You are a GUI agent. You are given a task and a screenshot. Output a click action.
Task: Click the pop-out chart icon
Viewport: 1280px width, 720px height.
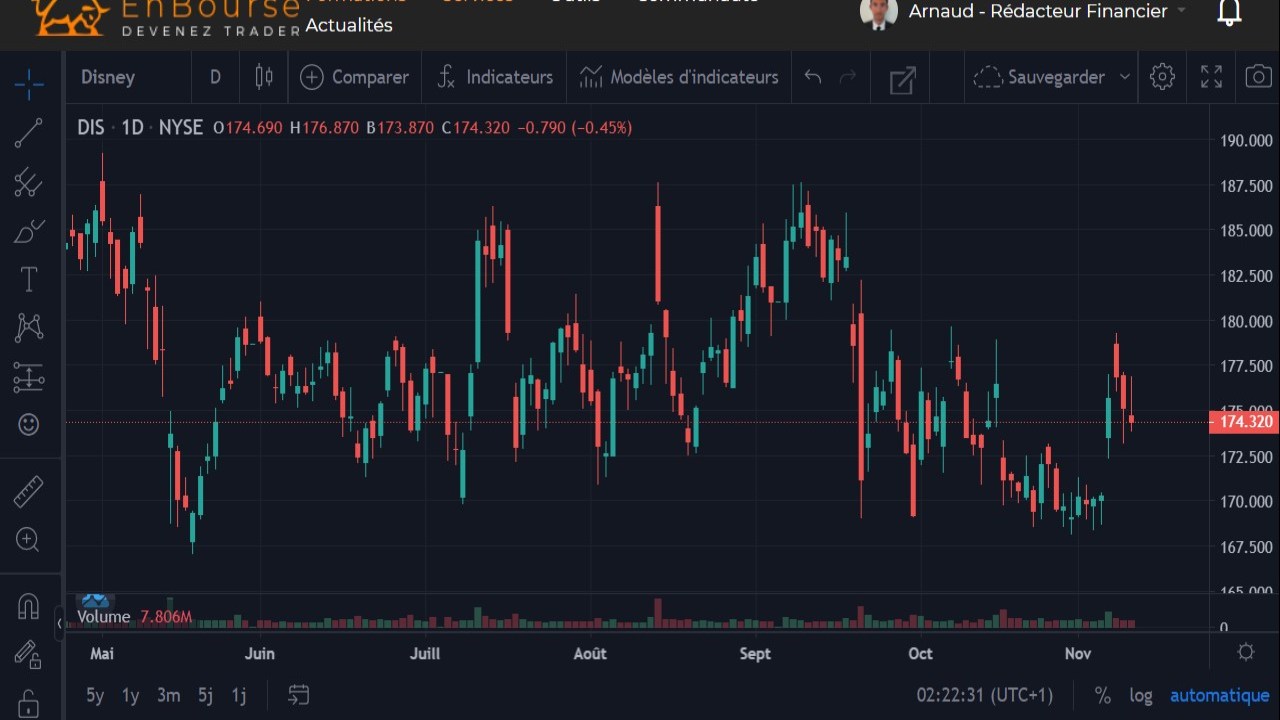(x=903, y=80)
